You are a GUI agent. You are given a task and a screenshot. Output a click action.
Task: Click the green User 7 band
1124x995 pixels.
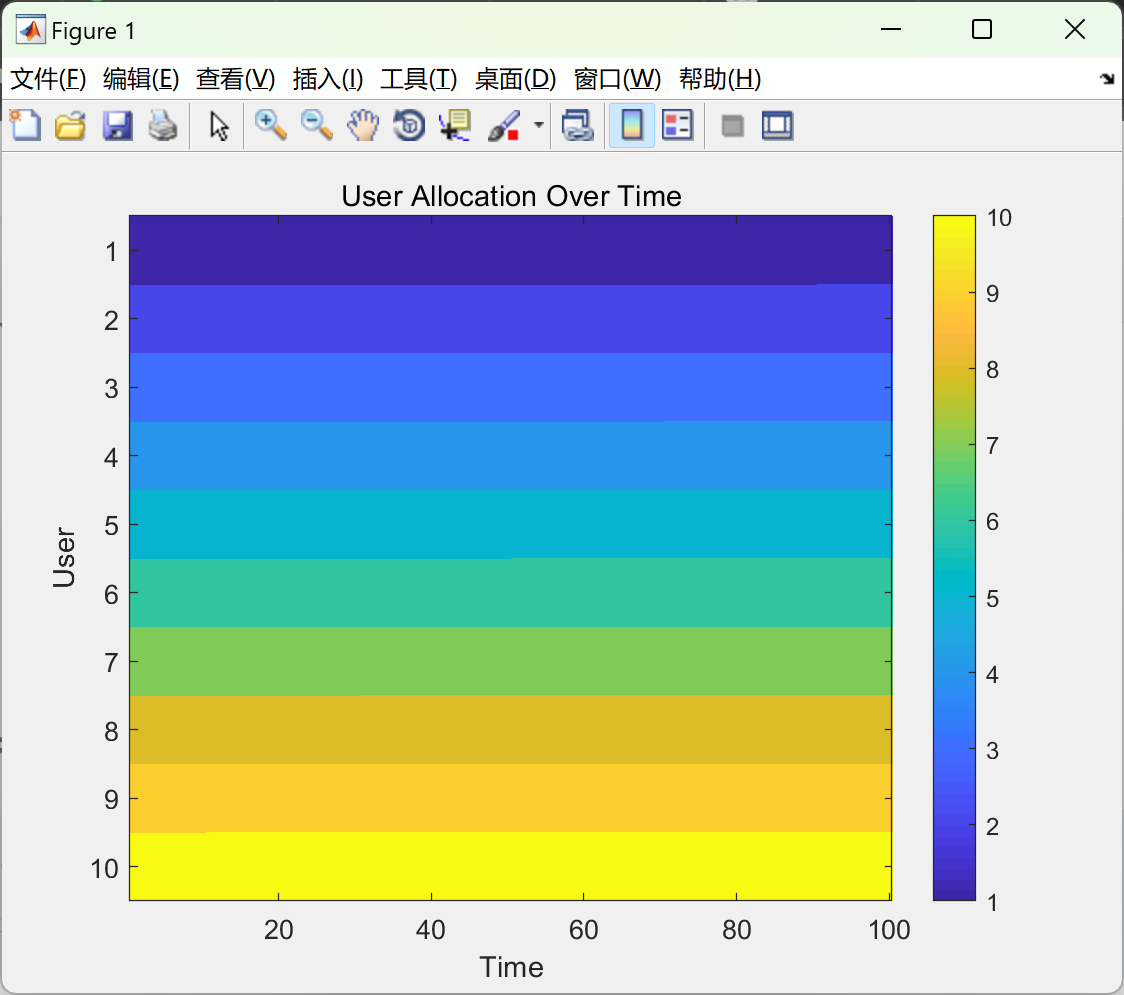coord(510,661)
